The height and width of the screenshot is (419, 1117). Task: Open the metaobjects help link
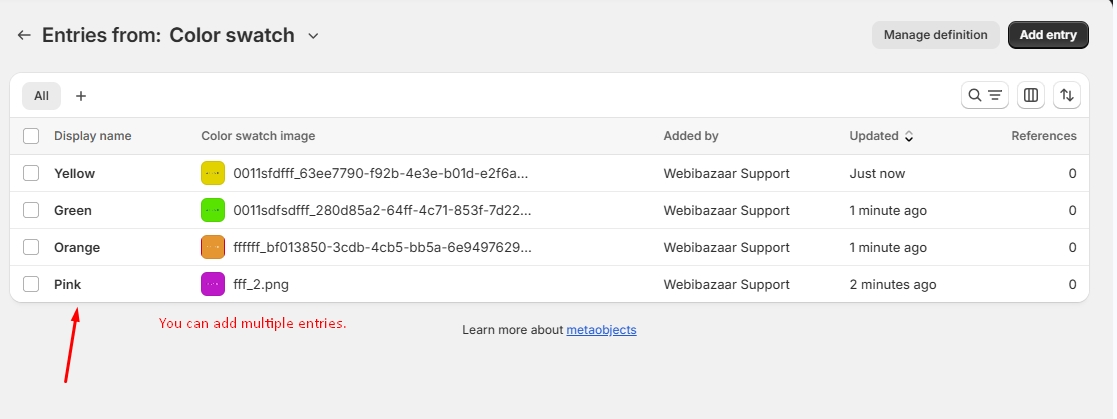tap(601, 330)
